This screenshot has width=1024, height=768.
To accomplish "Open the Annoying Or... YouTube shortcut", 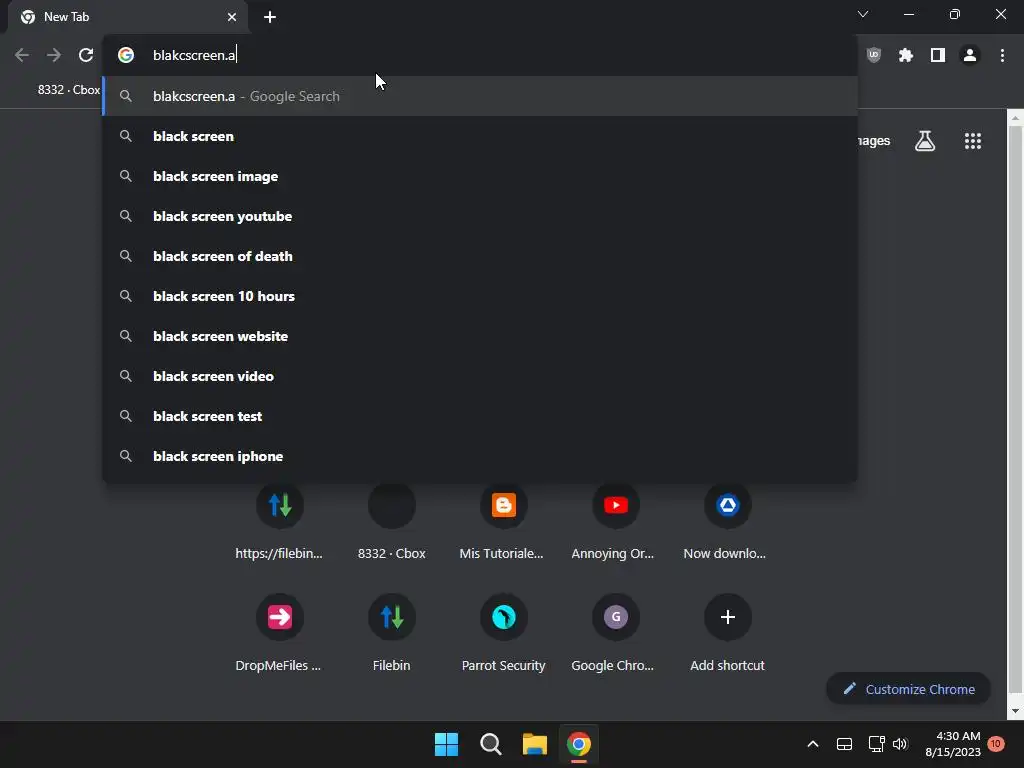I will pyautogui.click(x=615, y=521).
